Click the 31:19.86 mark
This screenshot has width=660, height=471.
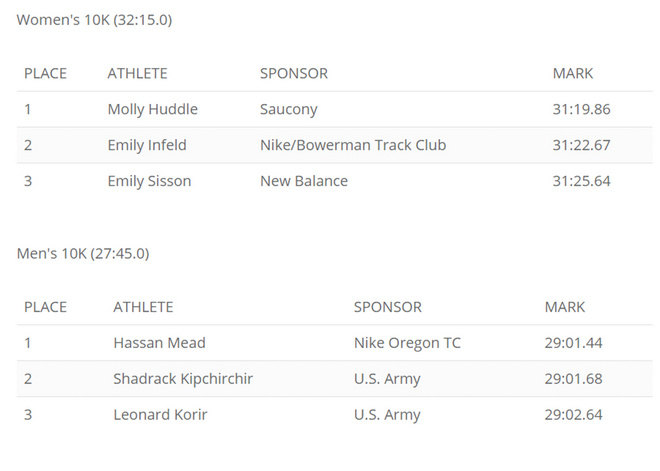581,110
